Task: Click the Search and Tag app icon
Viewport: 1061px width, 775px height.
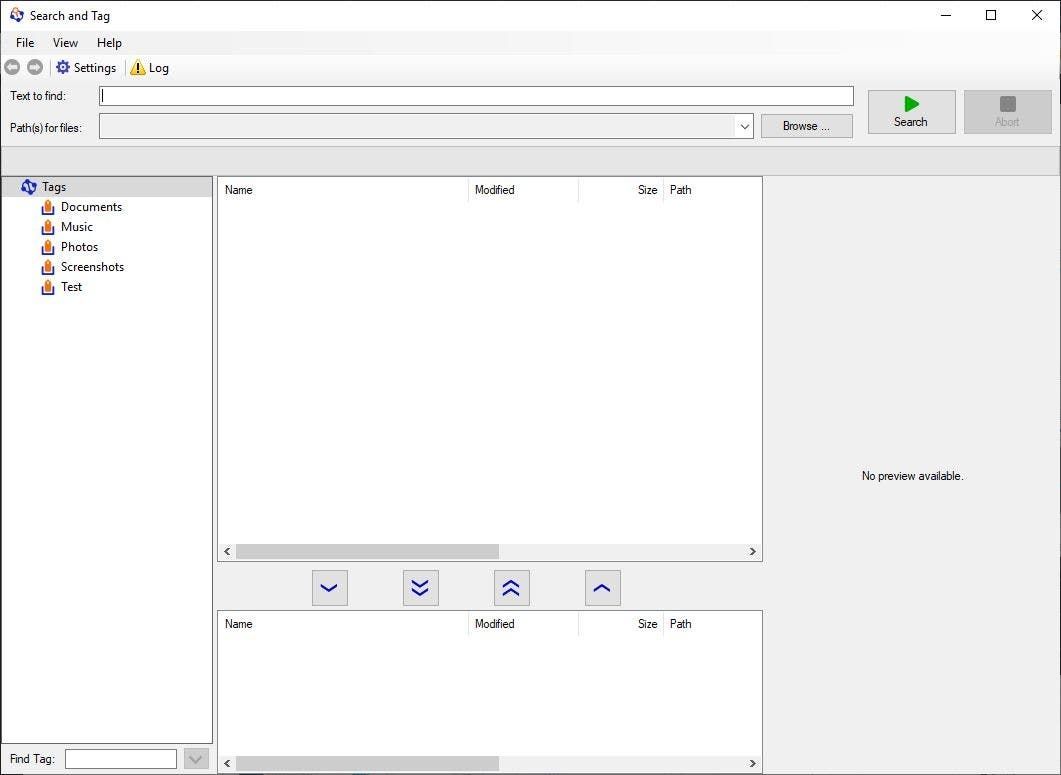Action: pos(16,15)
